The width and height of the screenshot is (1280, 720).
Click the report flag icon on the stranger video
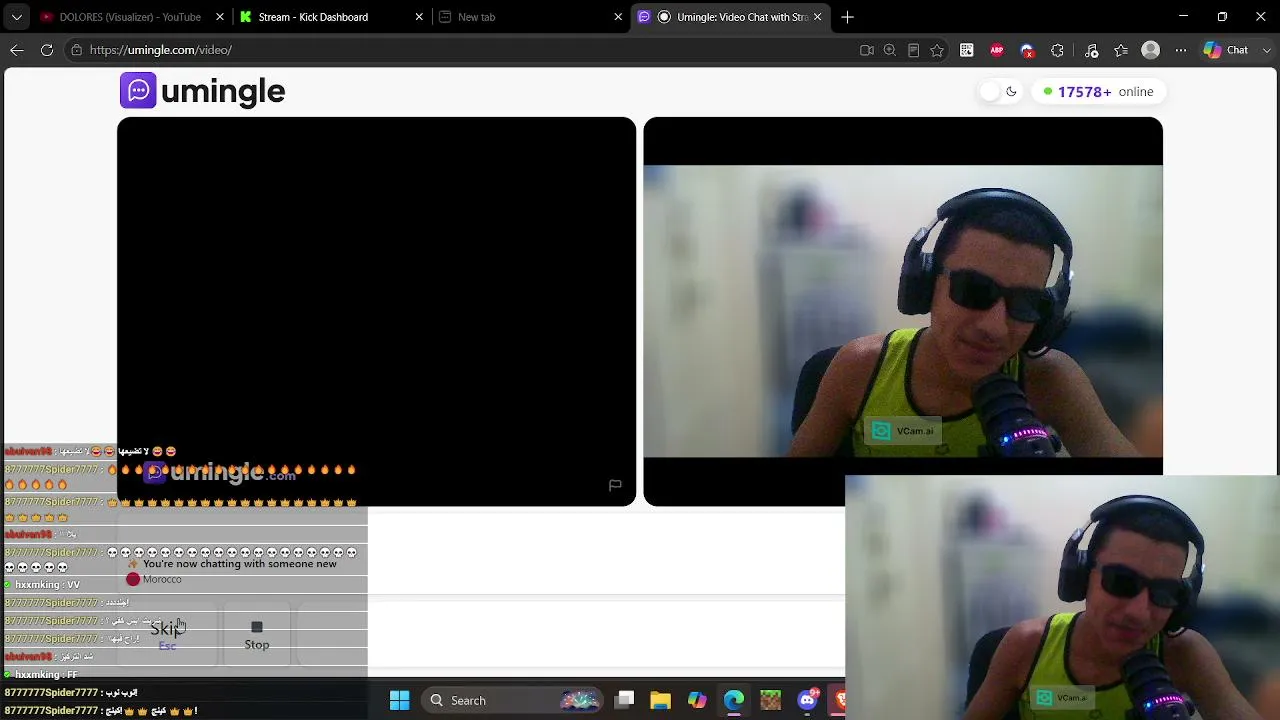tap(615, 485)
